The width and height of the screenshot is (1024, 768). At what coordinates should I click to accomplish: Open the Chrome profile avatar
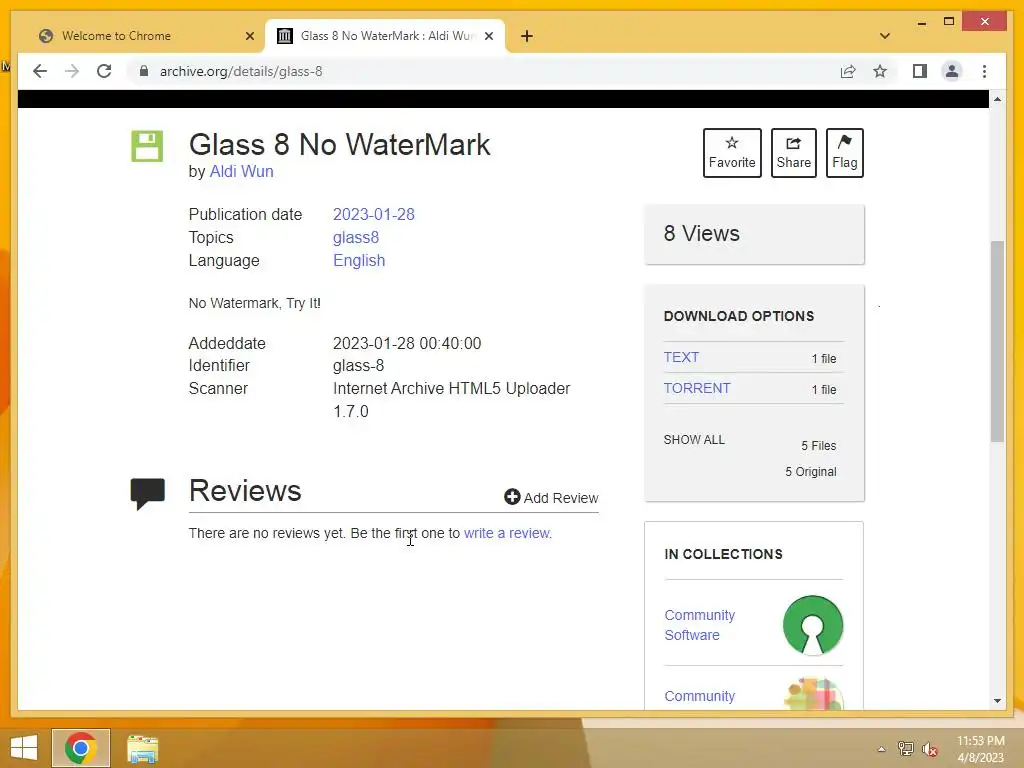pos(952,71)
